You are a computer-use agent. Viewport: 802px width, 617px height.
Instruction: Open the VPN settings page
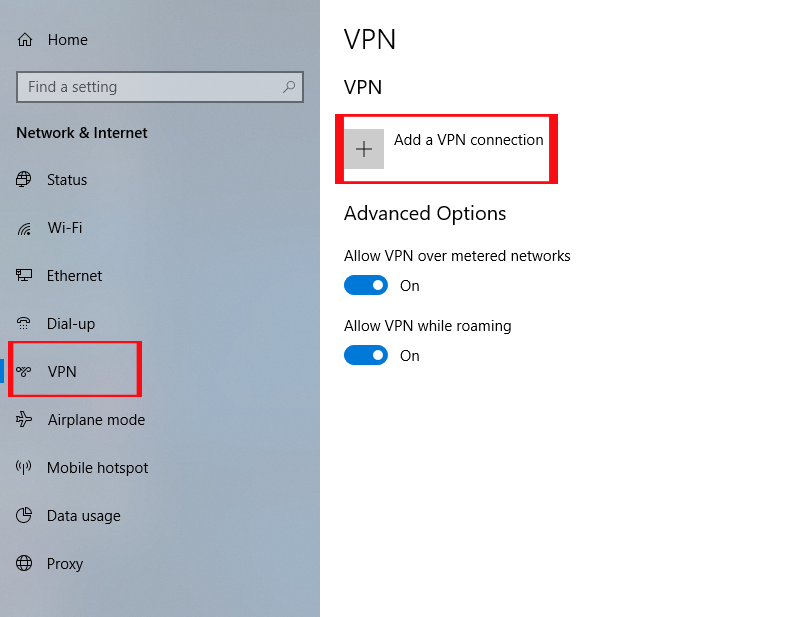coord(62,372)
